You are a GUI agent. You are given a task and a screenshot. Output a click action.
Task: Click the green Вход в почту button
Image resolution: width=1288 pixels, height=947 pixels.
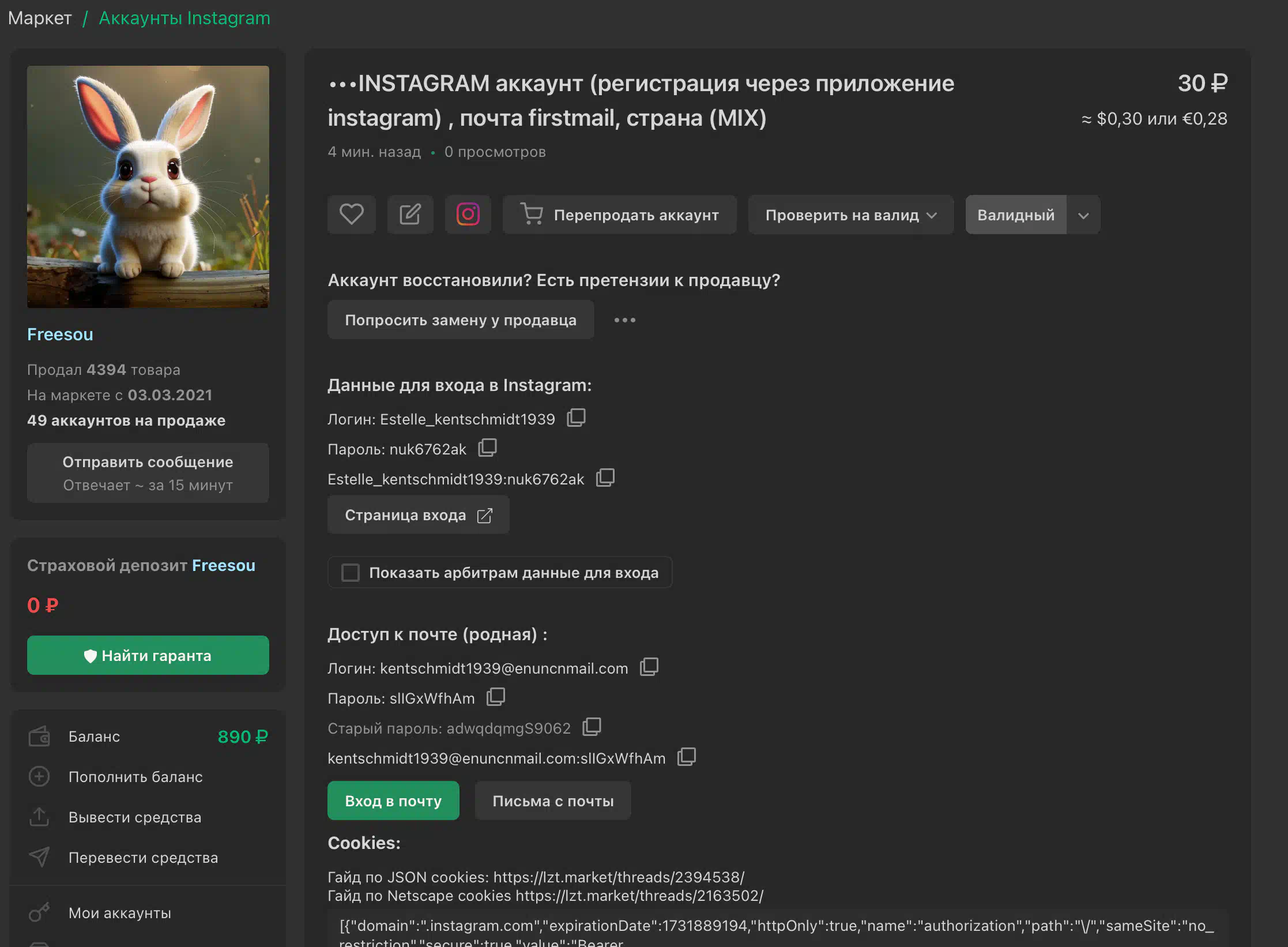coord(393,801)
